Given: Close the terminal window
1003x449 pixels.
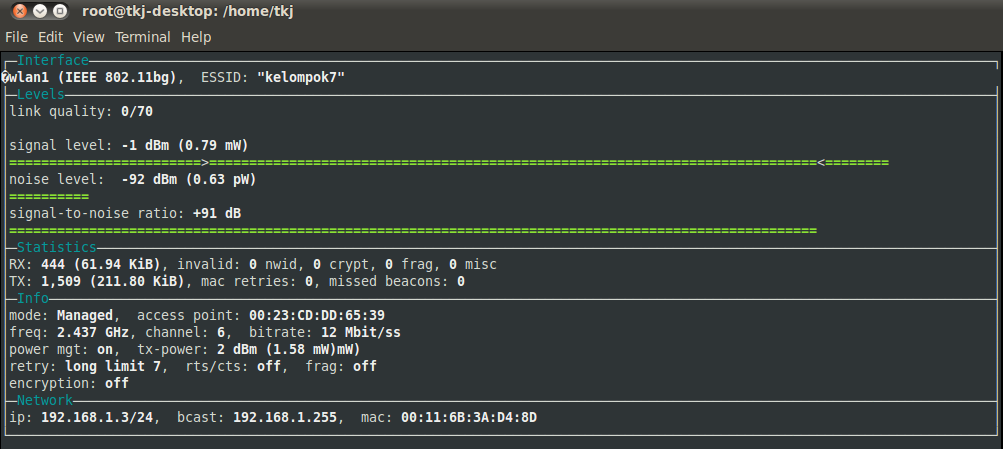Looking at the screenshot, I should (x=20, y=11).
